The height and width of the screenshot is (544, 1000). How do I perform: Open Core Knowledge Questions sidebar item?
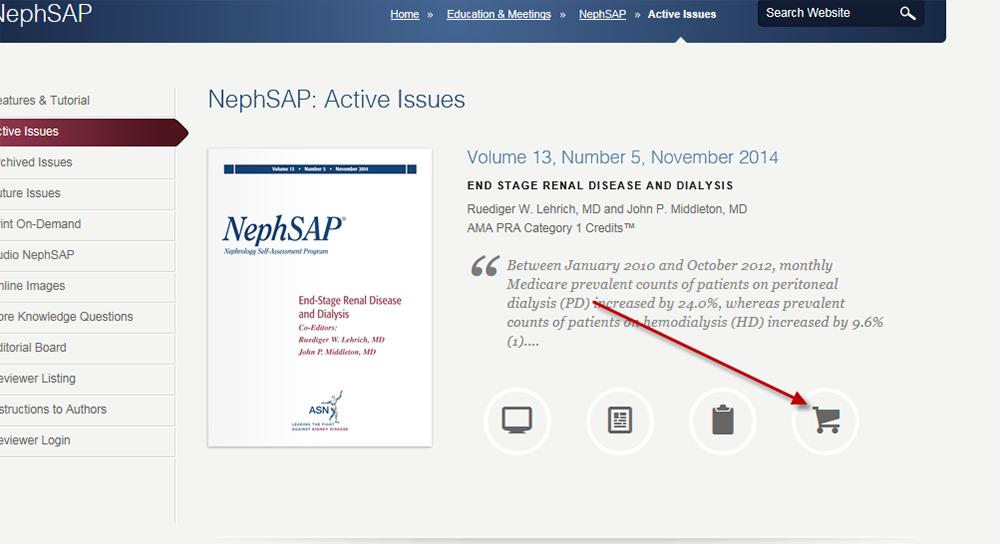[x=66, y=318]
